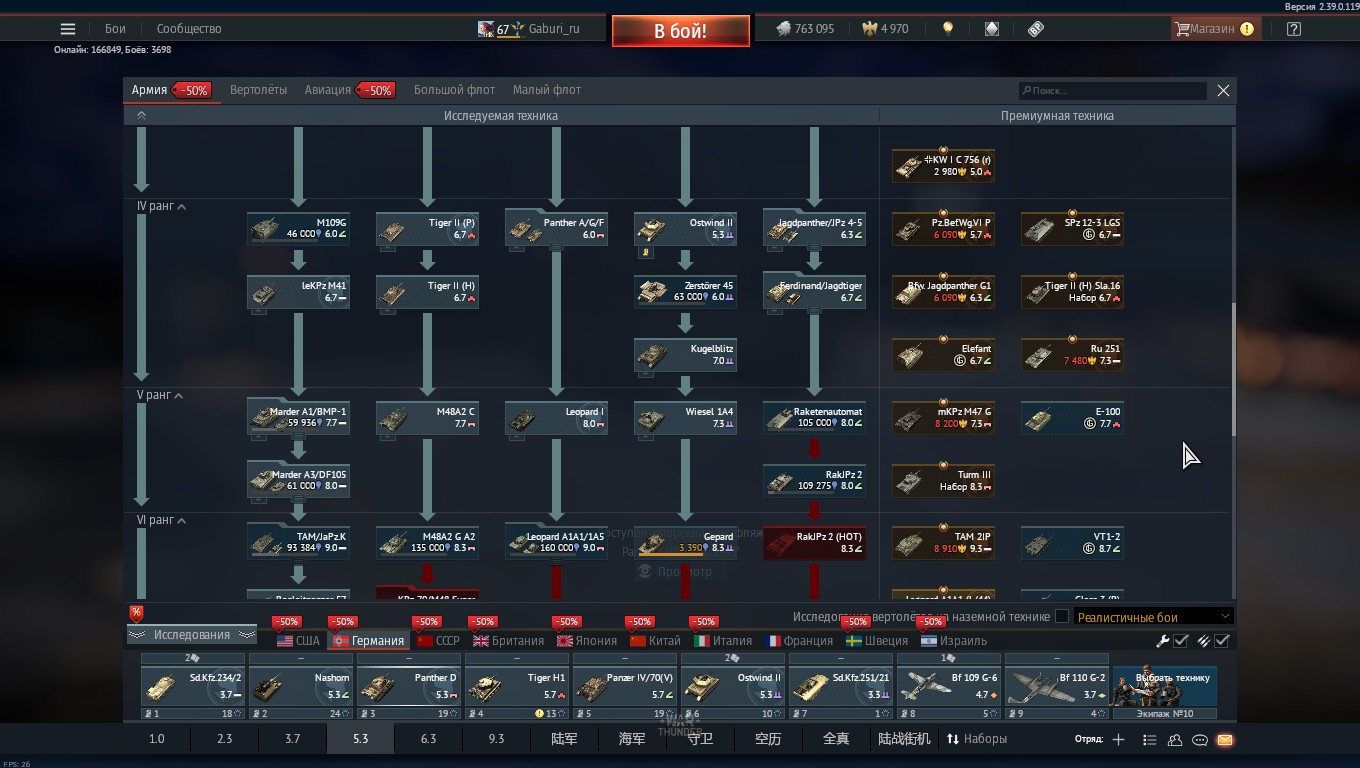Viewport: 1360px width, 768px height.
Task: Open the warbond diamond icon
Action: tap(991, 29)
